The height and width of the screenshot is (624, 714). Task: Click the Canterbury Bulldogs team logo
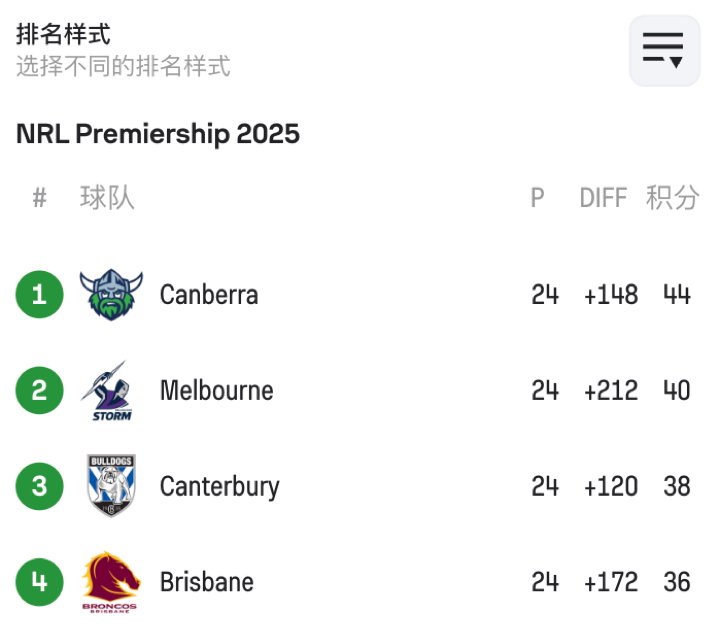coord(111,486)
